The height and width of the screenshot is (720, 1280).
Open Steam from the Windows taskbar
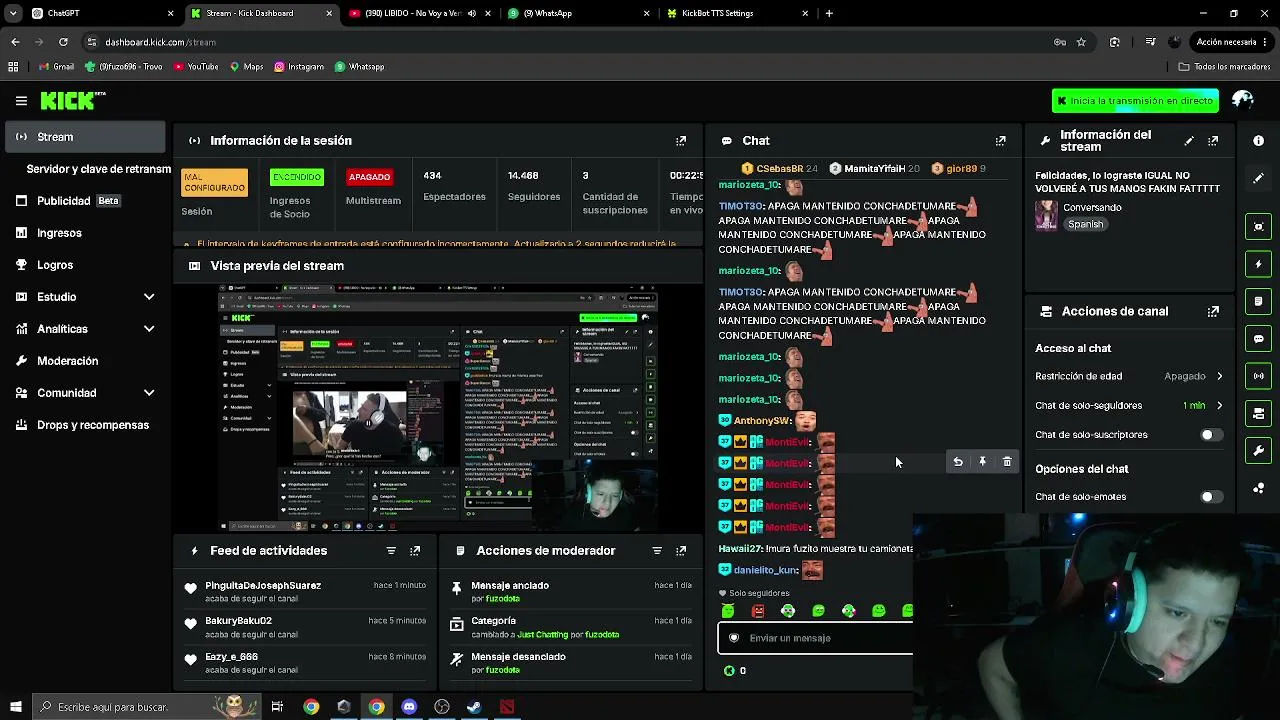(x=474, y=707)
